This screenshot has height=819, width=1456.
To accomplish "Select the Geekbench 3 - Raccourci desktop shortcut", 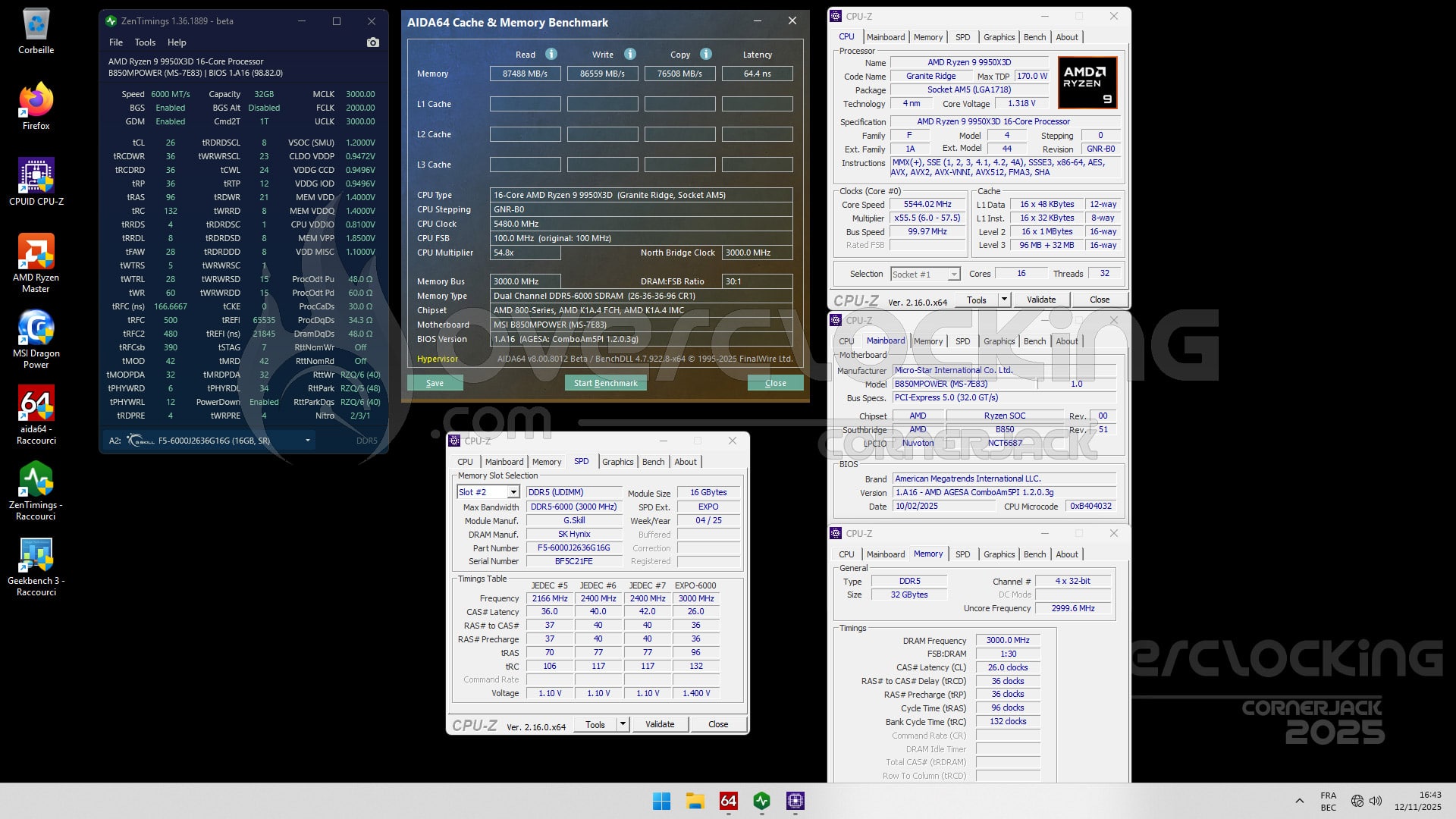I will pyautogui.click(x=36, y=566).
